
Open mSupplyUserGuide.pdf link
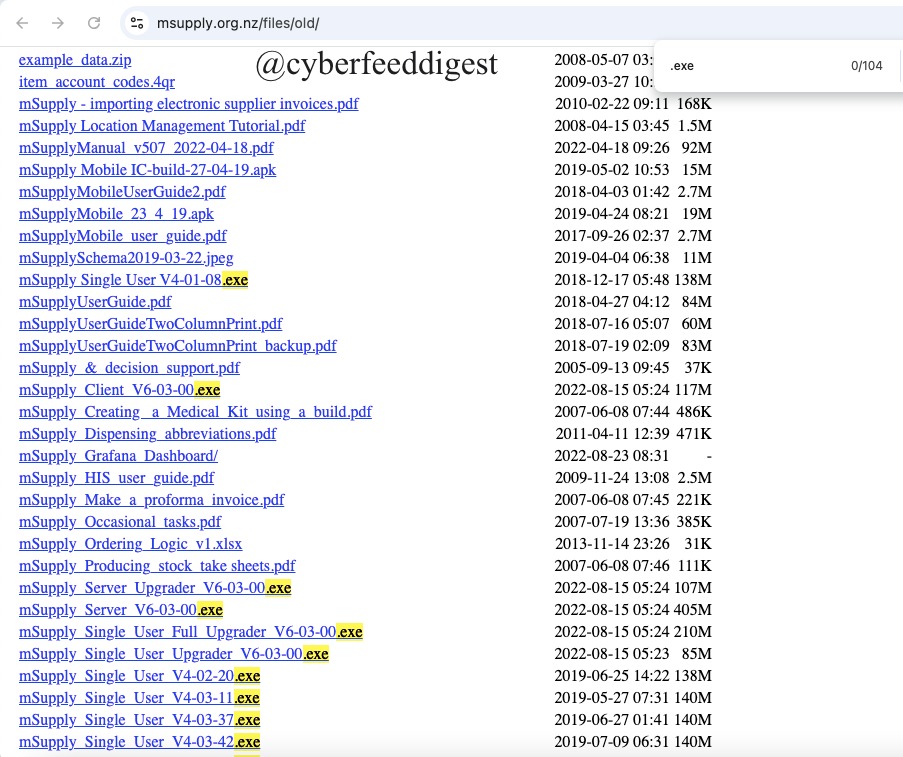click(x=95, y=302)
